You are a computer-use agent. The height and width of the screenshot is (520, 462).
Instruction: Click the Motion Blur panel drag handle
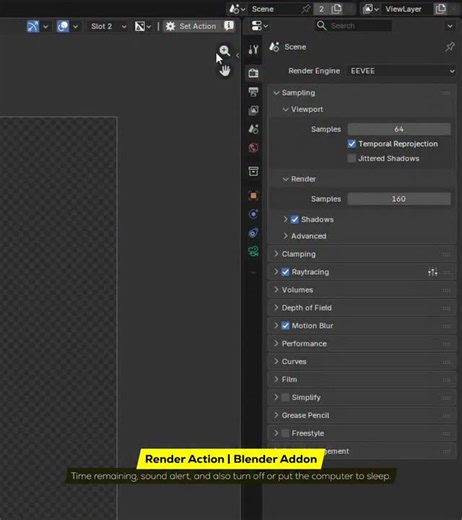[x=447, y=326]
